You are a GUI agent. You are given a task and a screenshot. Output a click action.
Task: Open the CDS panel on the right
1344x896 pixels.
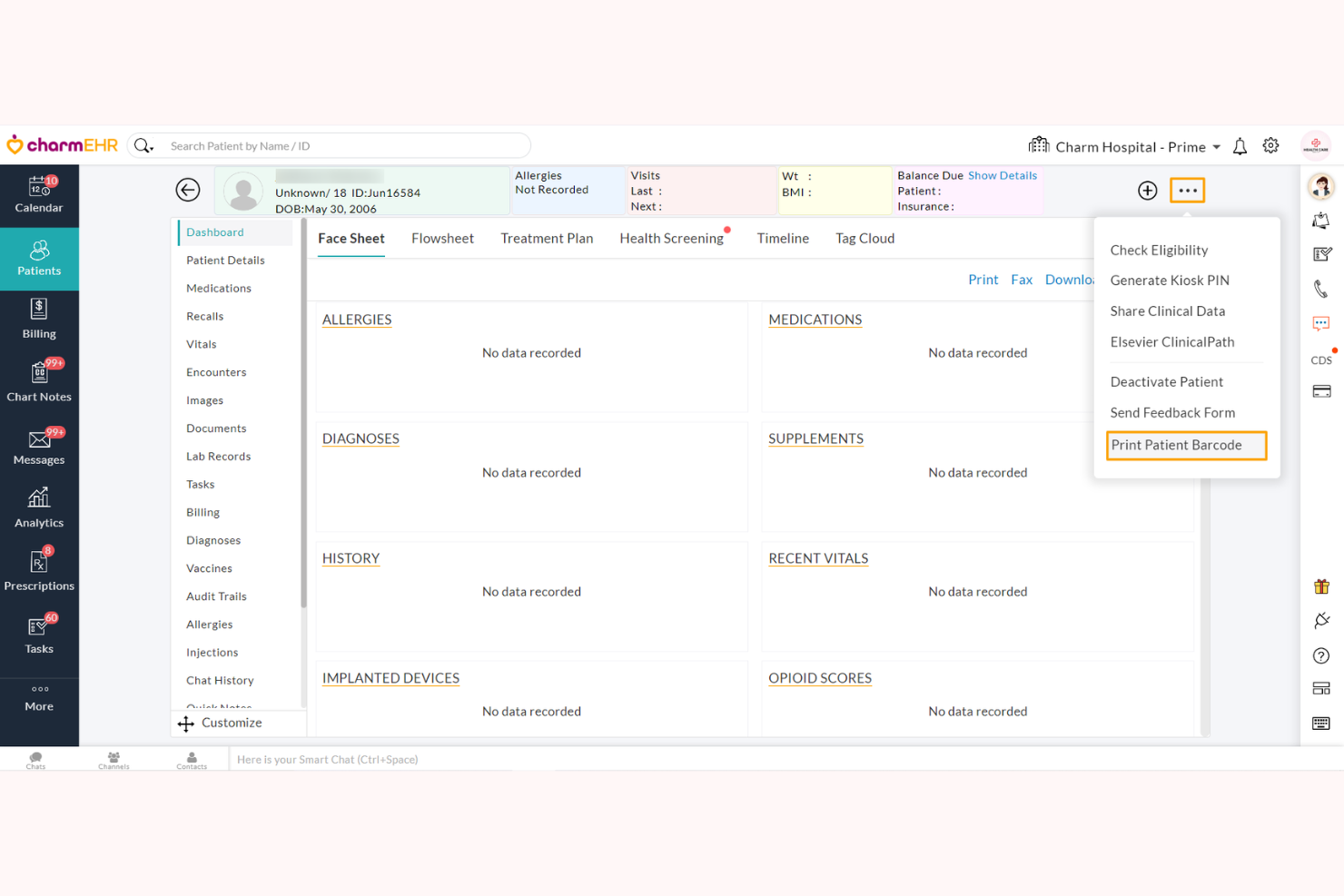tap(1320, 359)
